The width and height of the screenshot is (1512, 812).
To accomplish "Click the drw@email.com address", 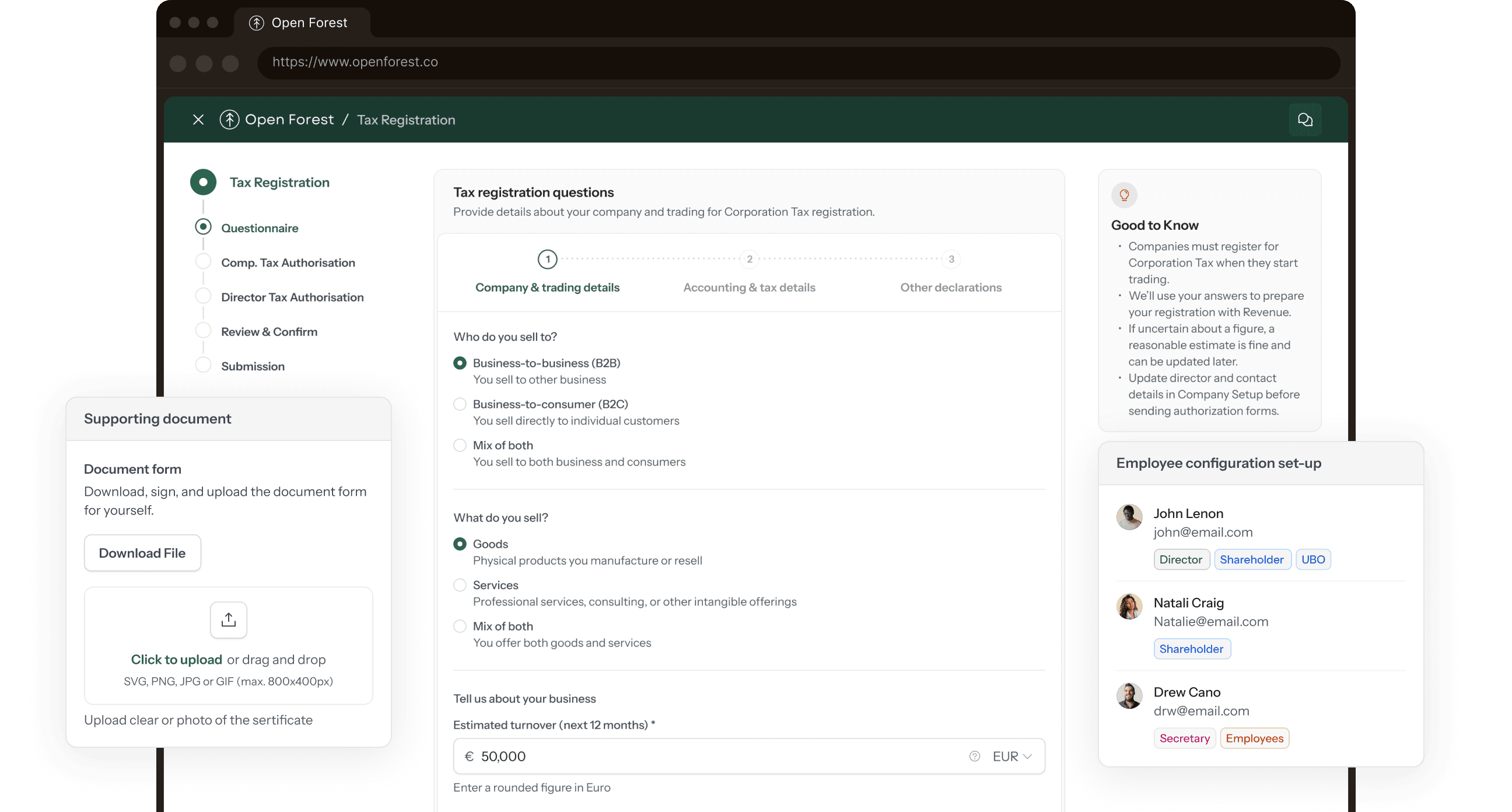I will 1201,710.
